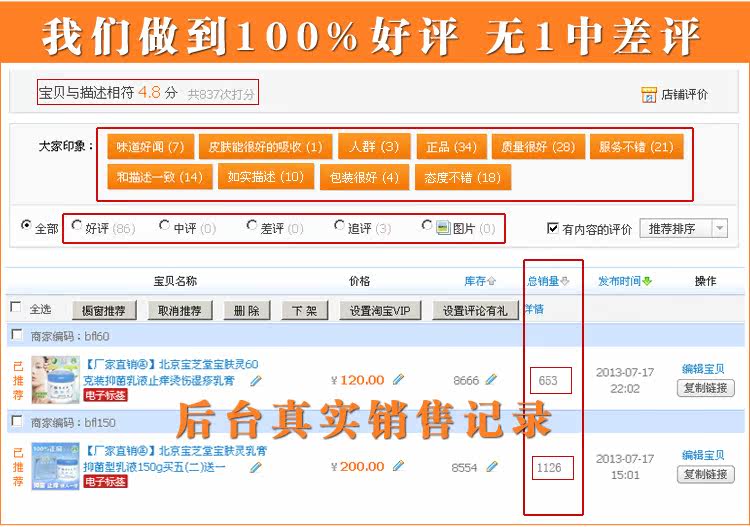Edit price pencil next to ¥200.00

click(398, 466)
